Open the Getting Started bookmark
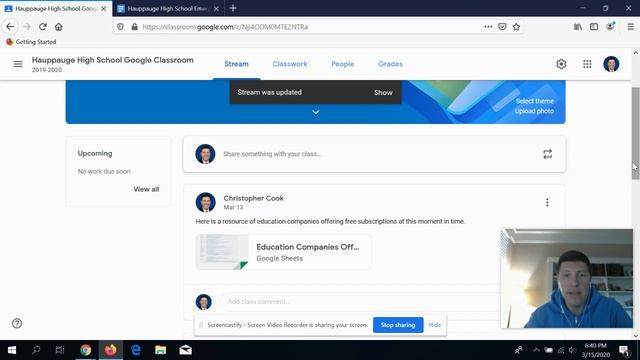640x360 pixels. tap(31, 42)
